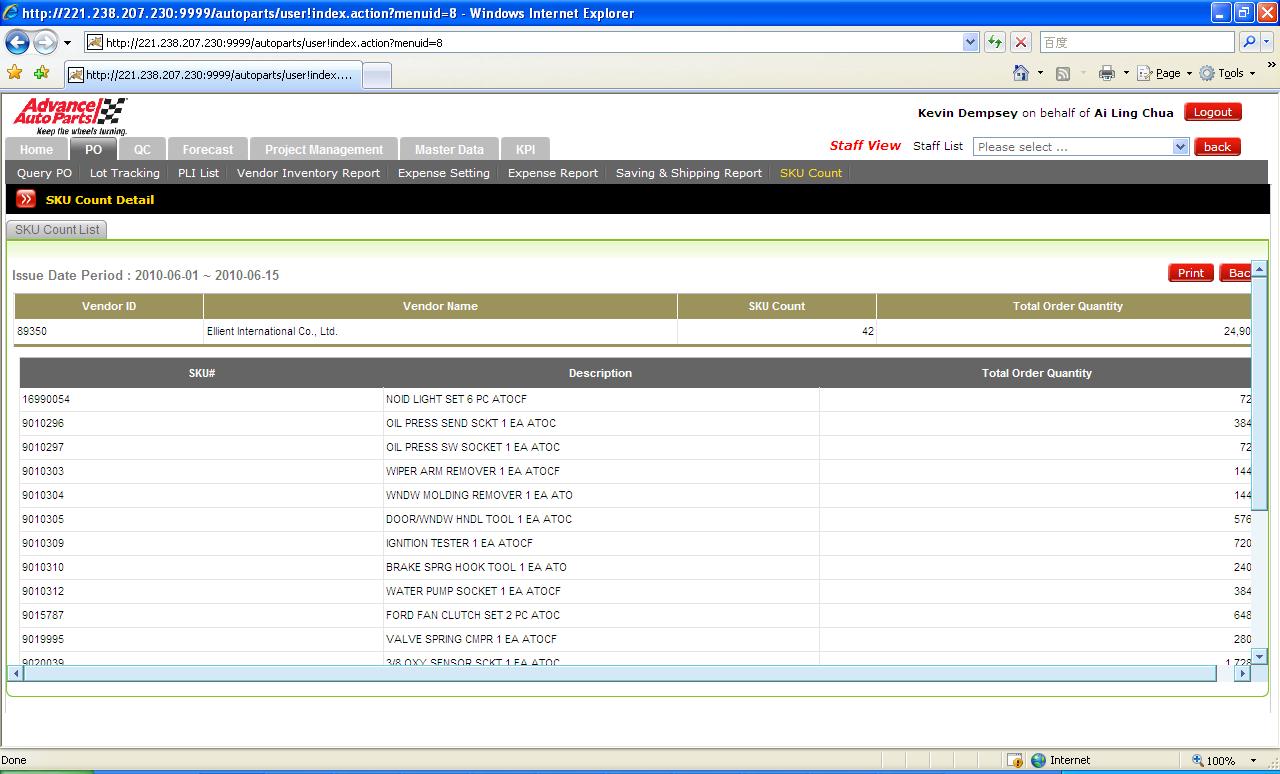This screenshot has height=774, width=1280.
Task: Open the Vendor Inventory Report submenu
Action: point(308,173)
